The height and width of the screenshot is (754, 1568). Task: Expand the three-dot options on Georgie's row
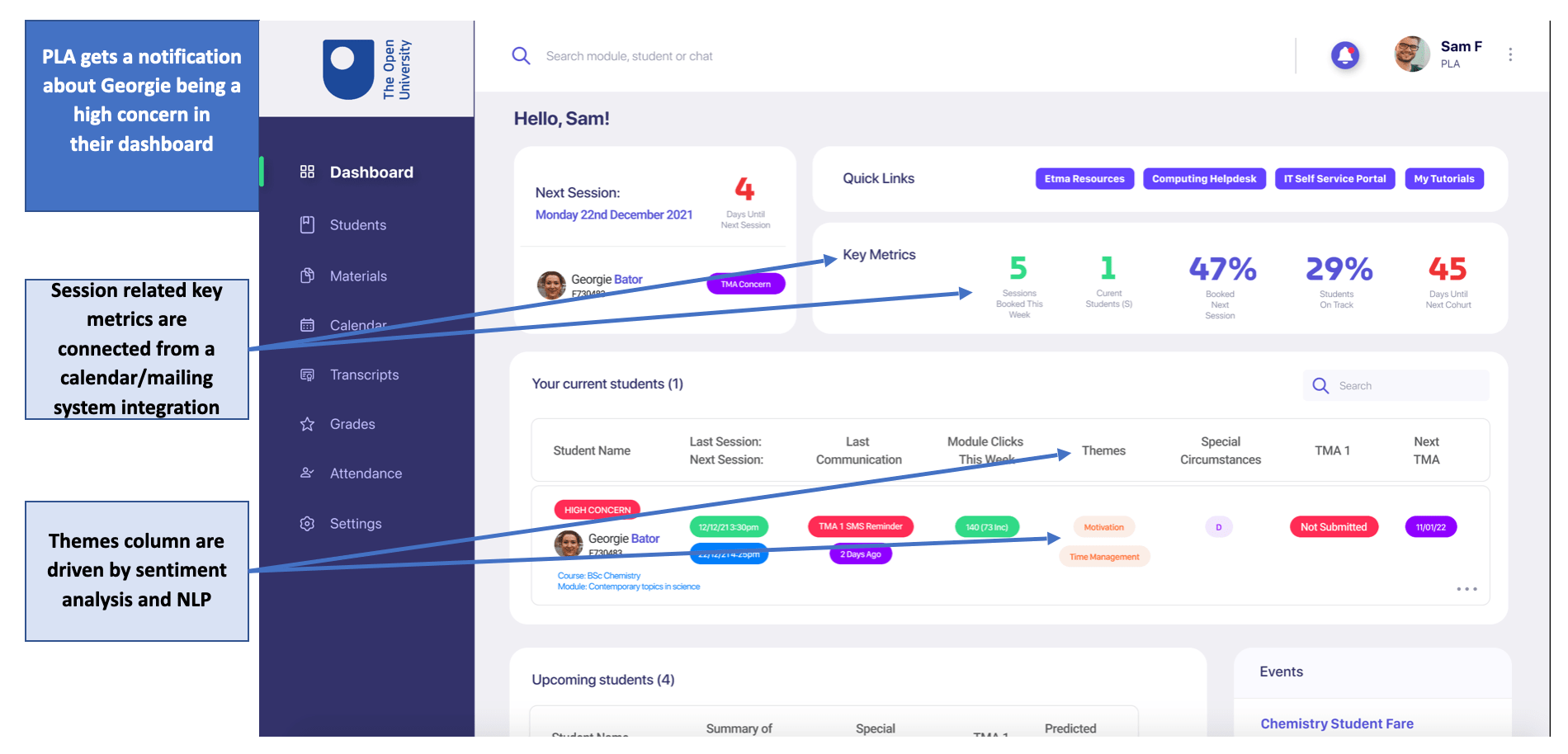(1466, 589)
